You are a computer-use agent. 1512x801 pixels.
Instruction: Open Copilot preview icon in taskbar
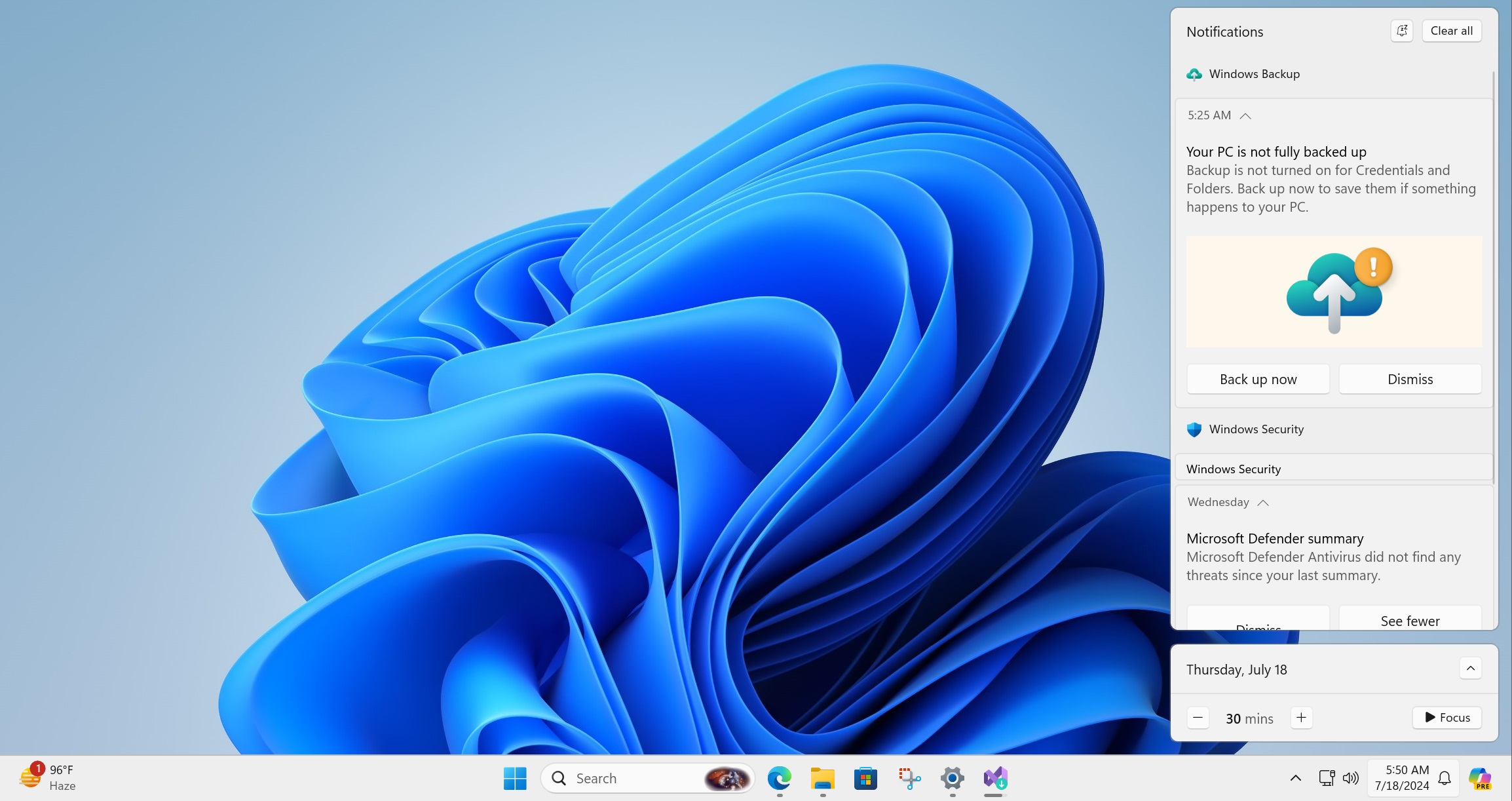(x=1480, y=779)
